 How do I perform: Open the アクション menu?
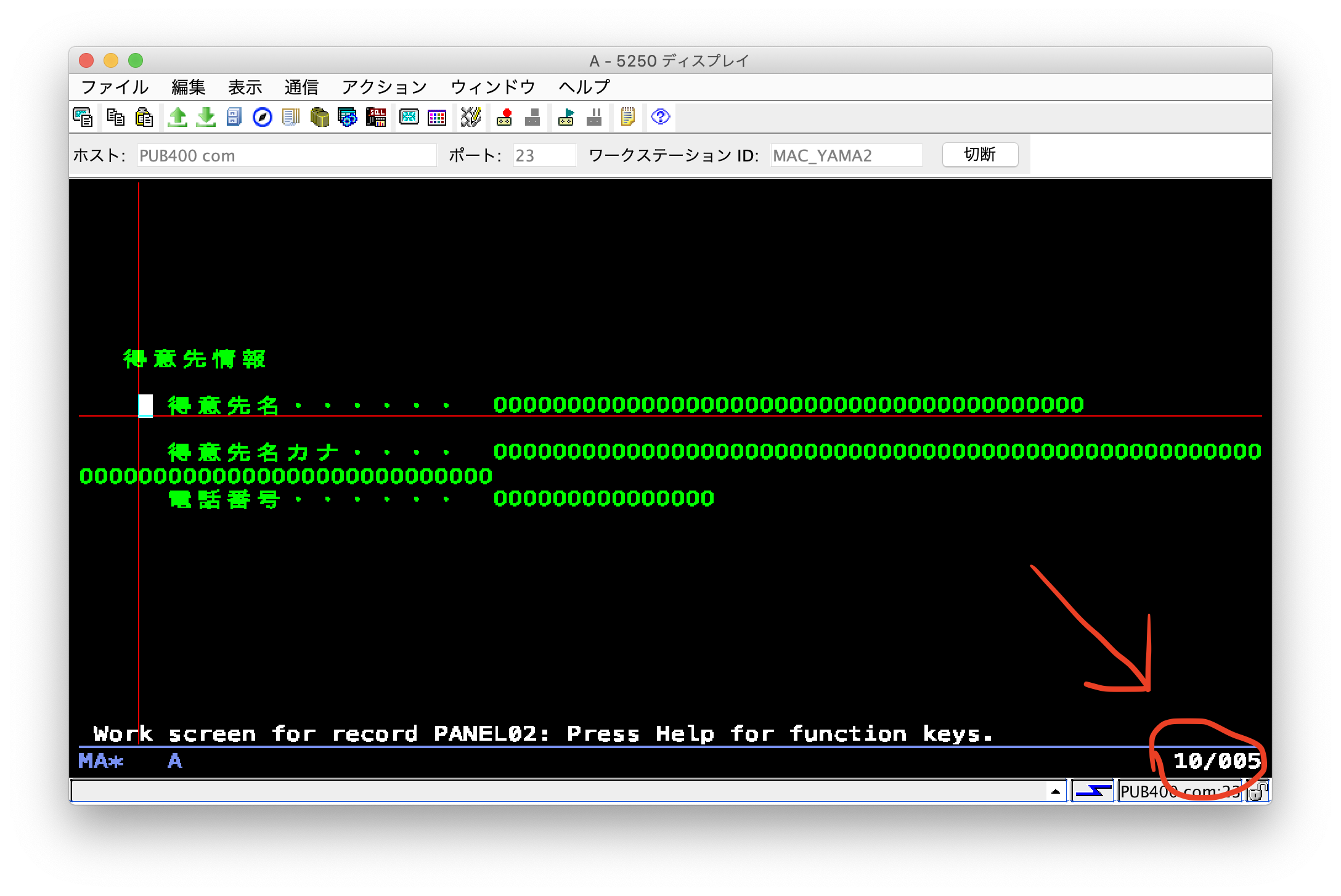[384, 87]
